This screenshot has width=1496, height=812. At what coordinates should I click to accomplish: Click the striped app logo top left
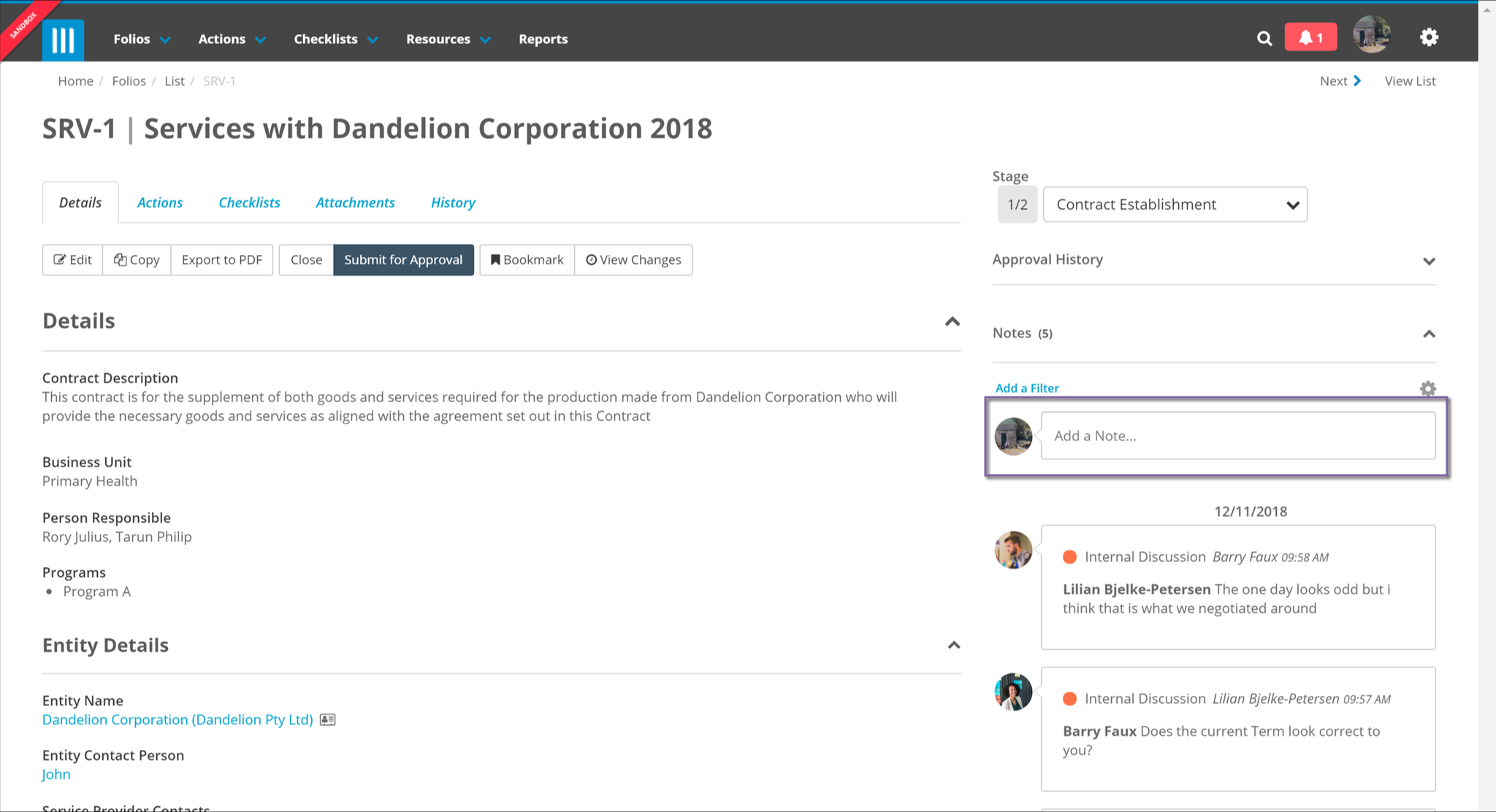(x=63, y=39)
